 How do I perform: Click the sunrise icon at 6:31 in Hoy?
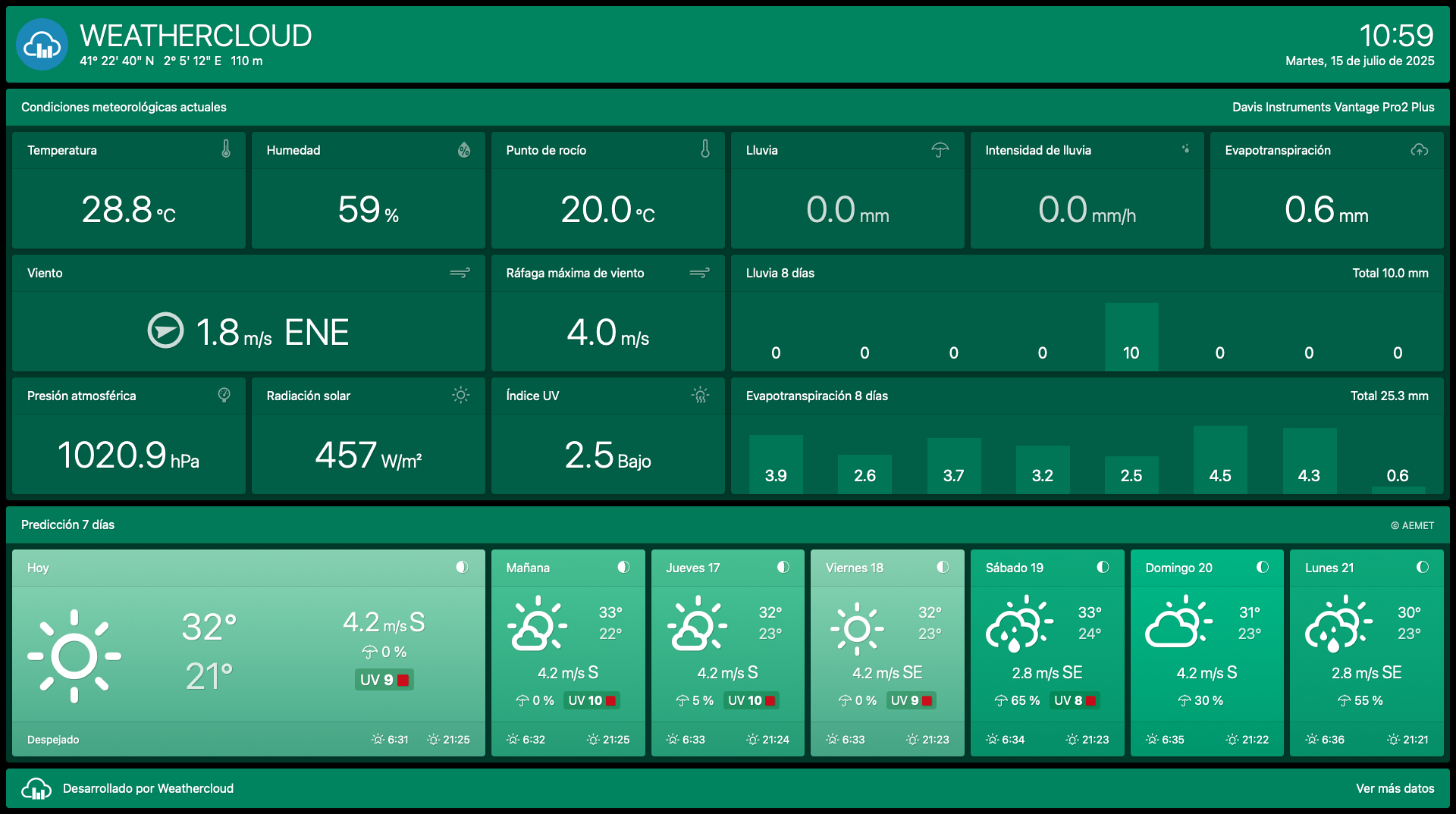[378, 739]
